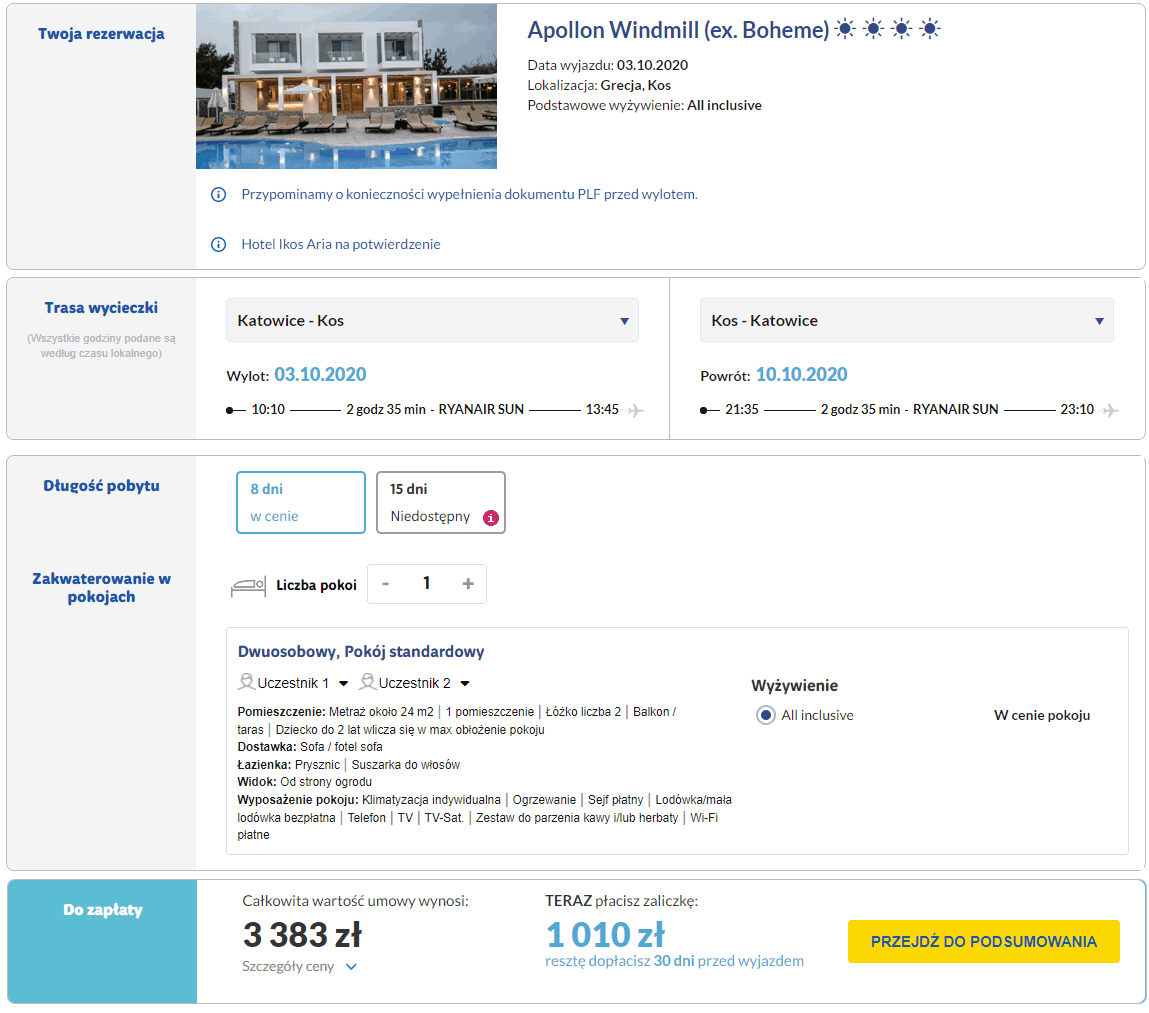Open the Katowice - Kos departure dropdown

tap(432, 321)
